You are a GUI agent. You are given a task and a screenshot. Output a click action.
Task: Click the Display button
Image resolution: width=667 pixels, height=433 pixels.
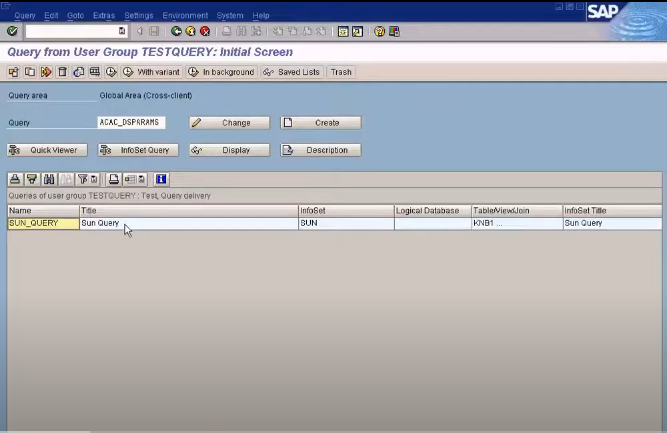[x=230, y=150]
